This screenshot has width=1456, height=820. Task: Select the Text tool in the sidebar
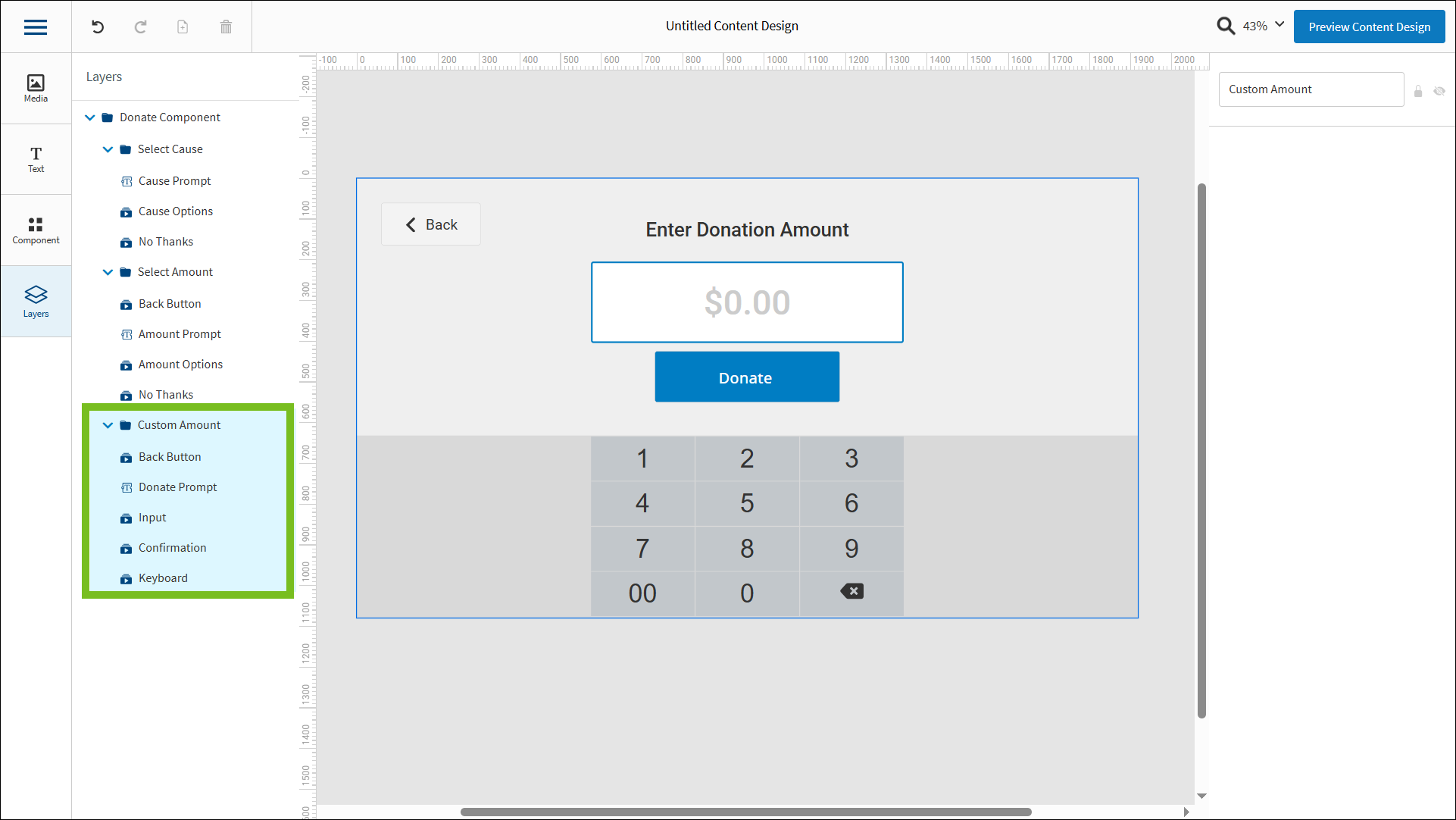pyautogui.click(x=35, y=158)
